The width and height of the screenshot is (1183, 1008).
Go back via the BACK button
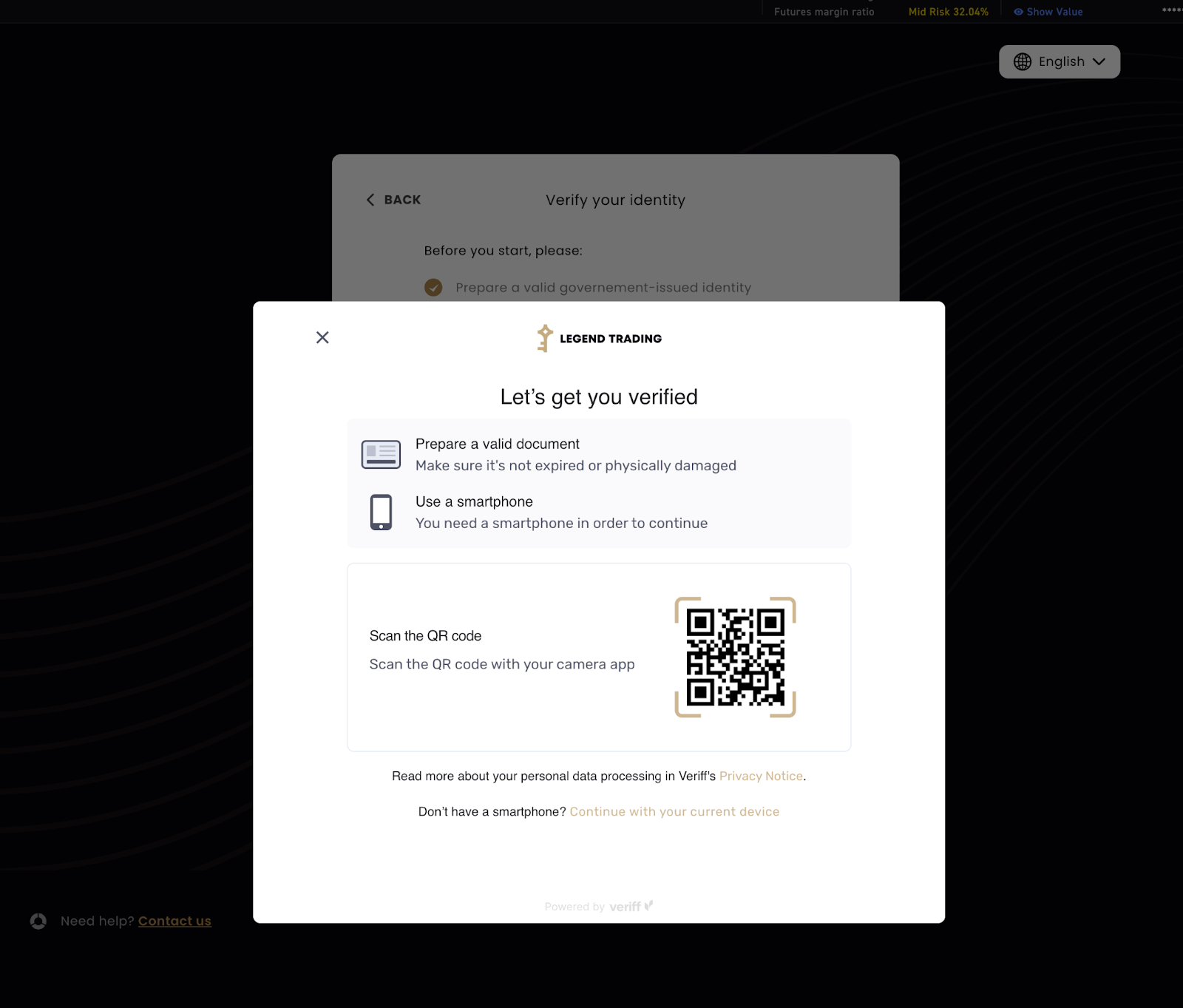(393, 200)
